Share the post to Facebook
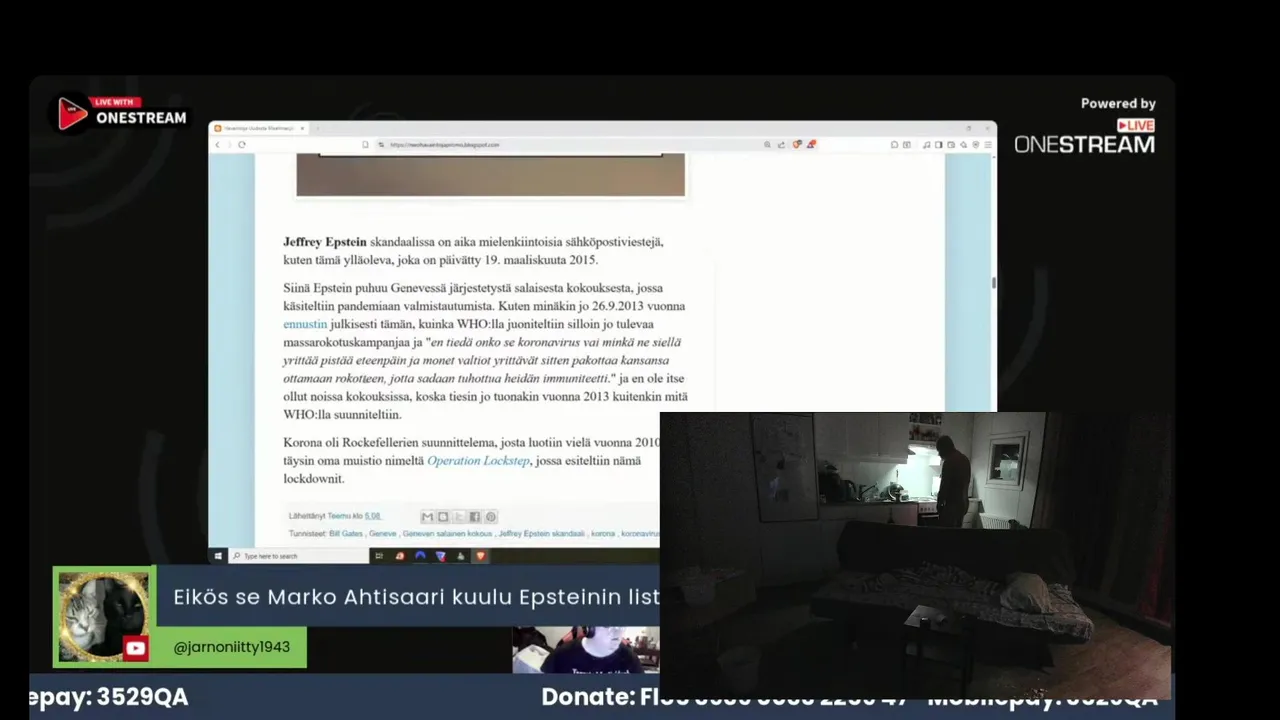This screenshot has width=1280, height=720. [x=475, y=517]
